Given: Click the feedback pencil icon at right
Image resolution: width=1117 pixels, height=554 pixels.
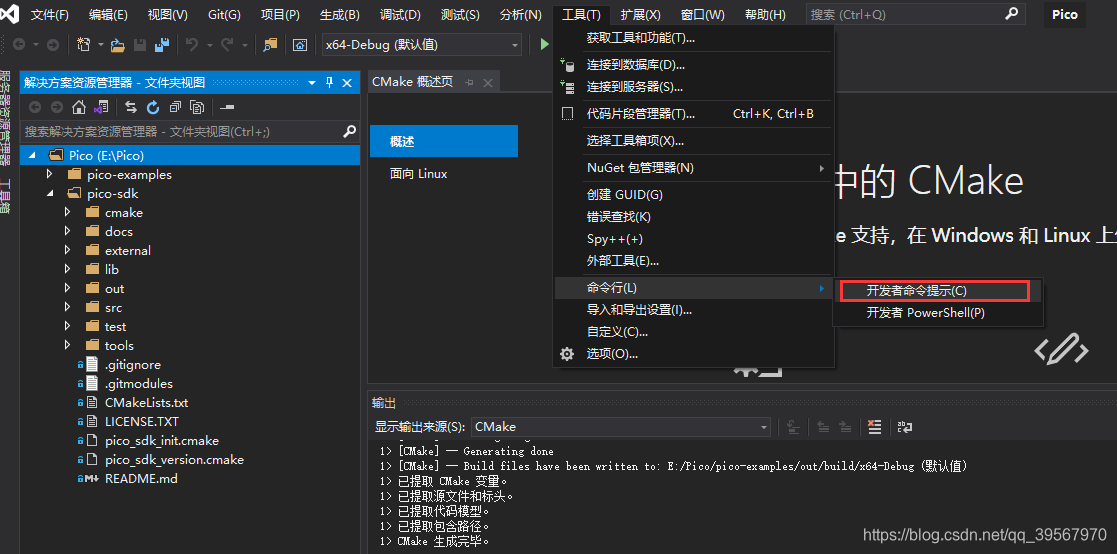Looking at the screenshot, I should click(1061, 350).
